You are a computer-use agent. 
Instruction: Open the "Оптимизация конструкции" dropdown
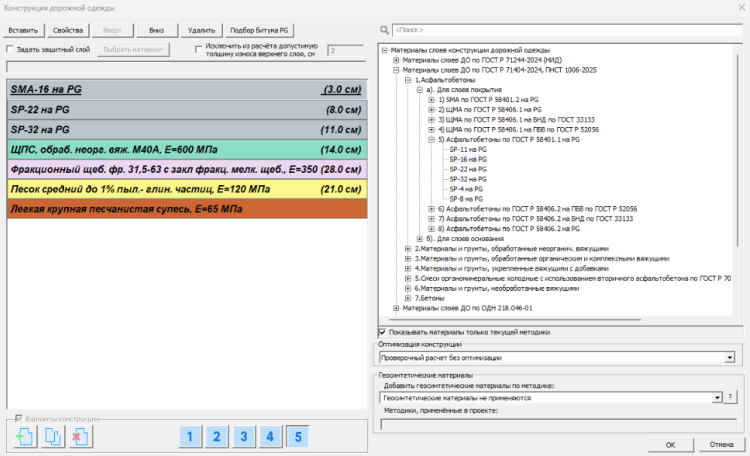(730, 357)
